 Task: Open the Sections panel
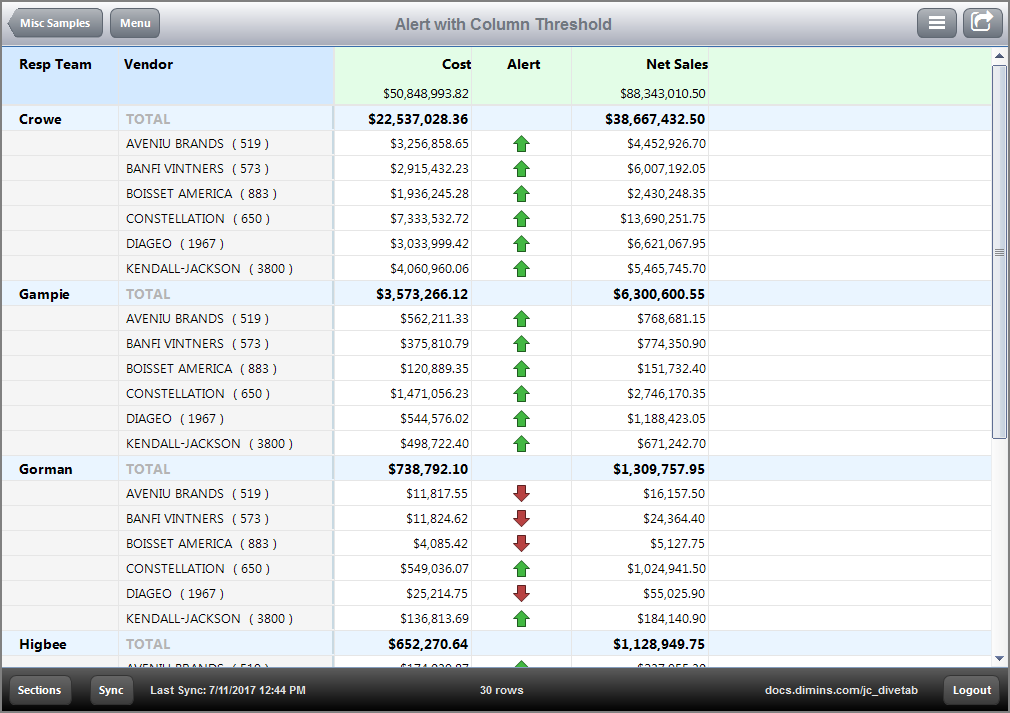pyautogui.click(x=40, y=690)
